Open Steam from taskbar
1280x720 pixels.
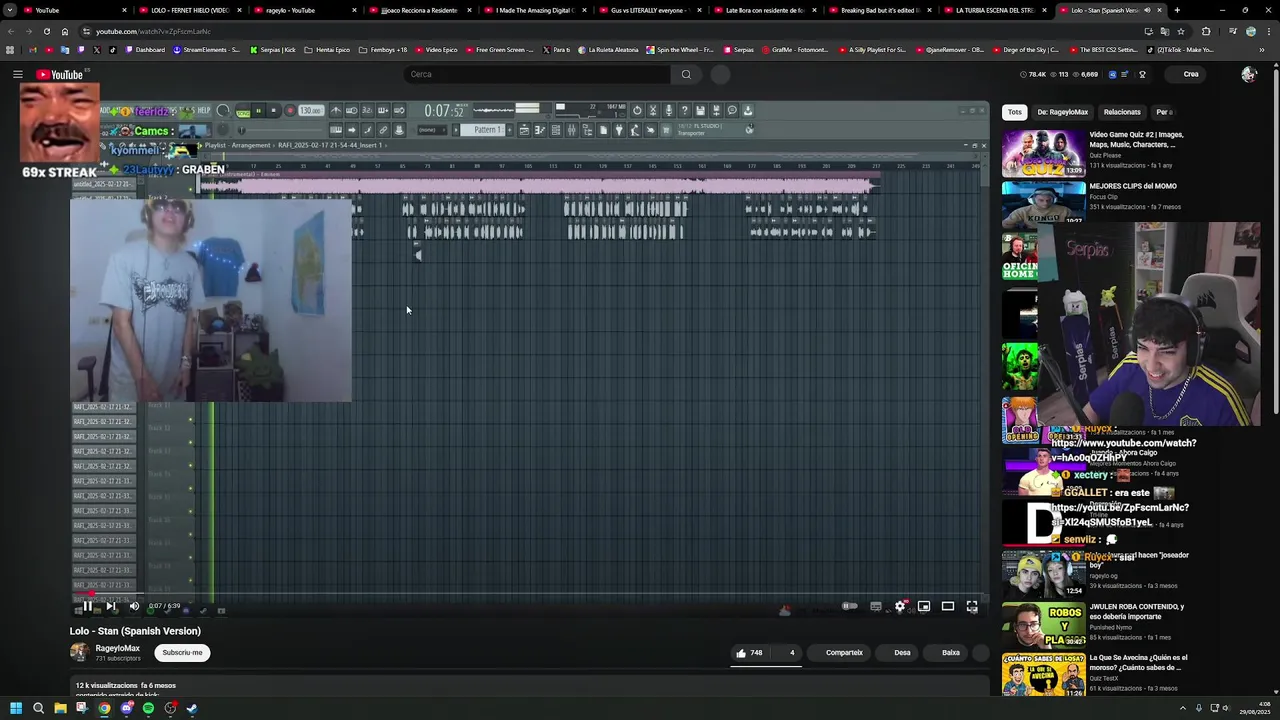point(192,708)
